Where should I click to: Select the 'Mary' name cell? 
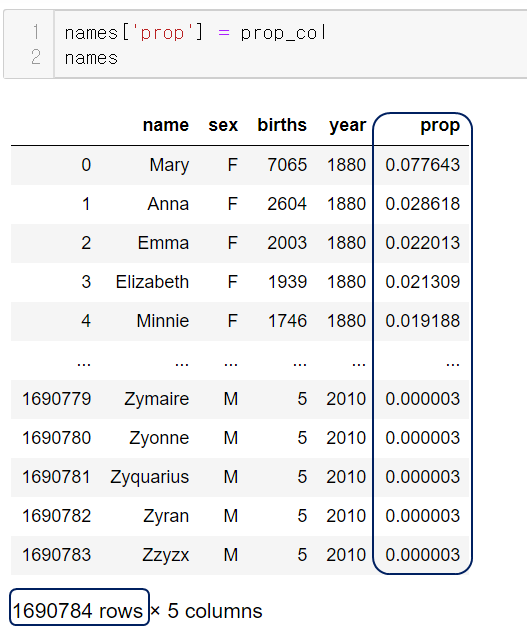tap(169, 165)
